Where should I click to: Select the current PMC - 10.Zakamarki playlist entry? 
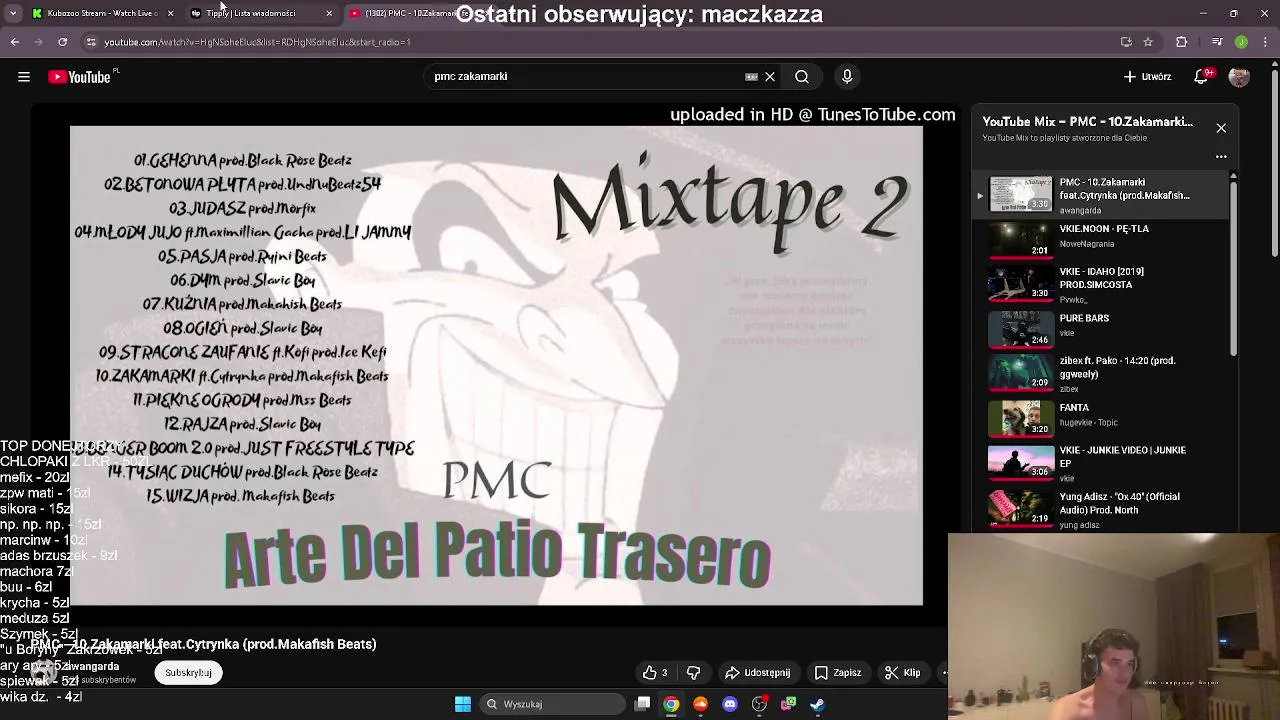point(1103,195)
